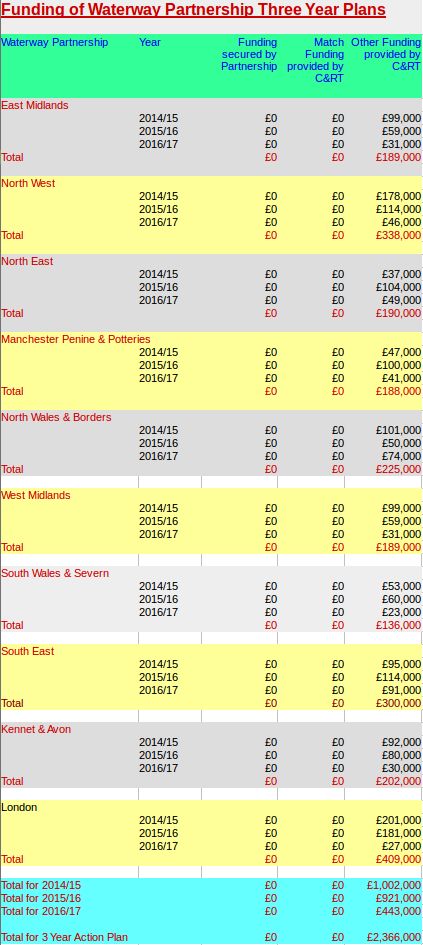The width and height of the screenshot is (423, 945).
Task: Click the grand total £2,366,000 cell
Action: tap(394, 938)
